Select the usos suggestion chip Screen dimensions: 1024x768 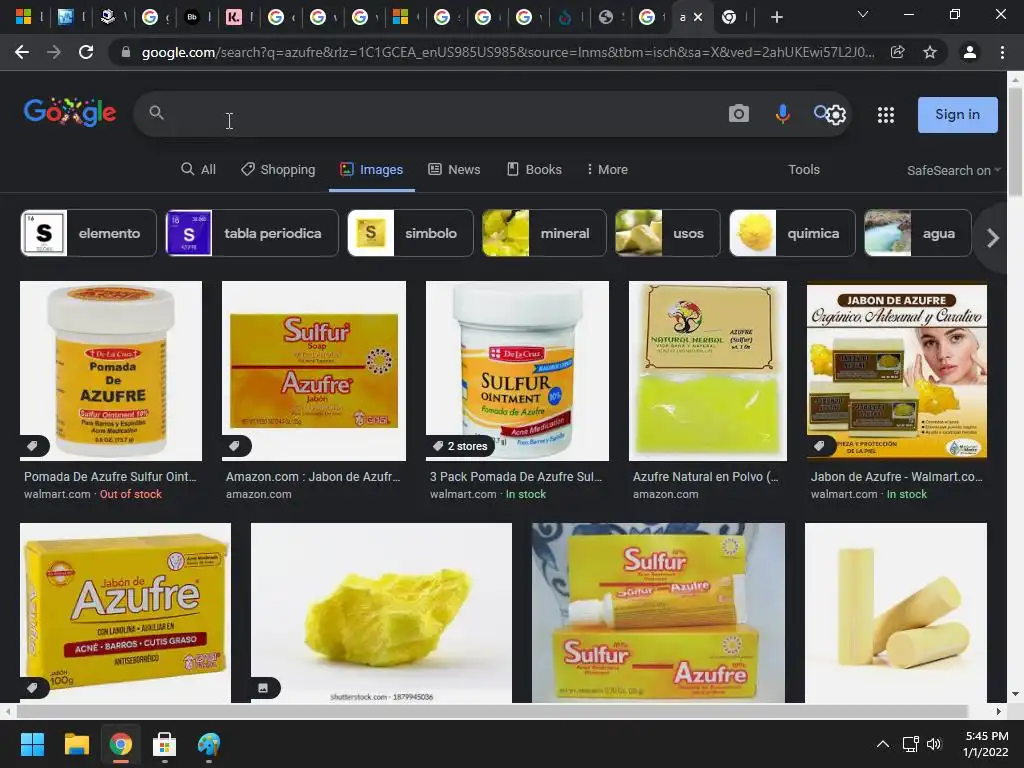tap(667, 233)
